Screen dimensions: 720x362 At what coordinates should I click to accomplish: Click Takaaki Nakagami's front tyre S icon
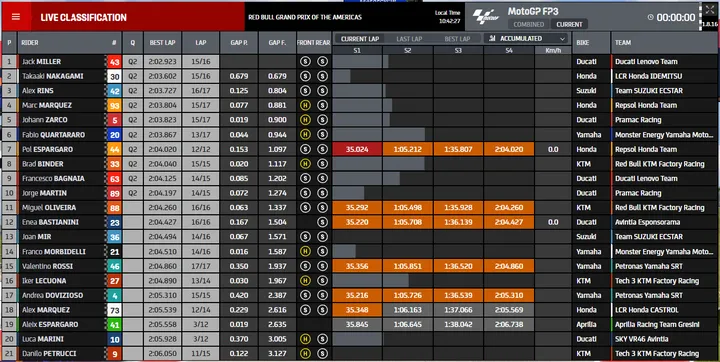pos(305,76)
